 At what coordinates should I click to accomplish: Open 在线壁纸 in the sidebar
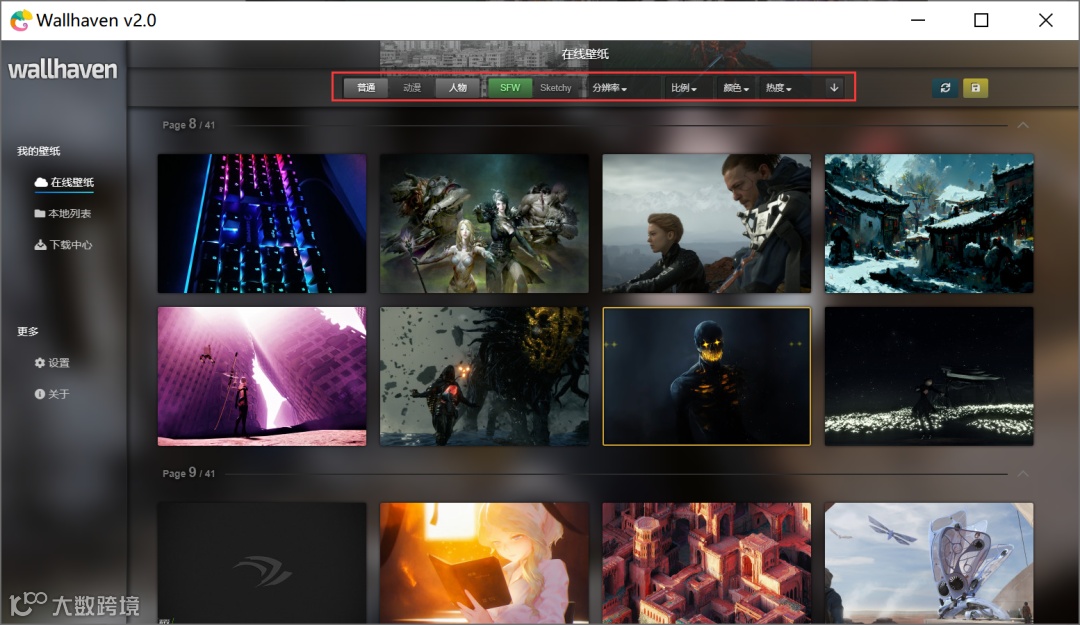[64, 182]
